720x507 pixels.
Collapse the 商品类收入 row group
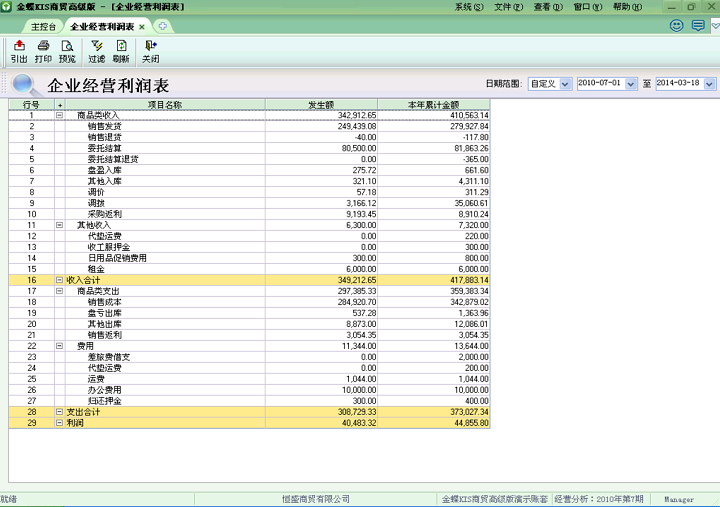60,115
